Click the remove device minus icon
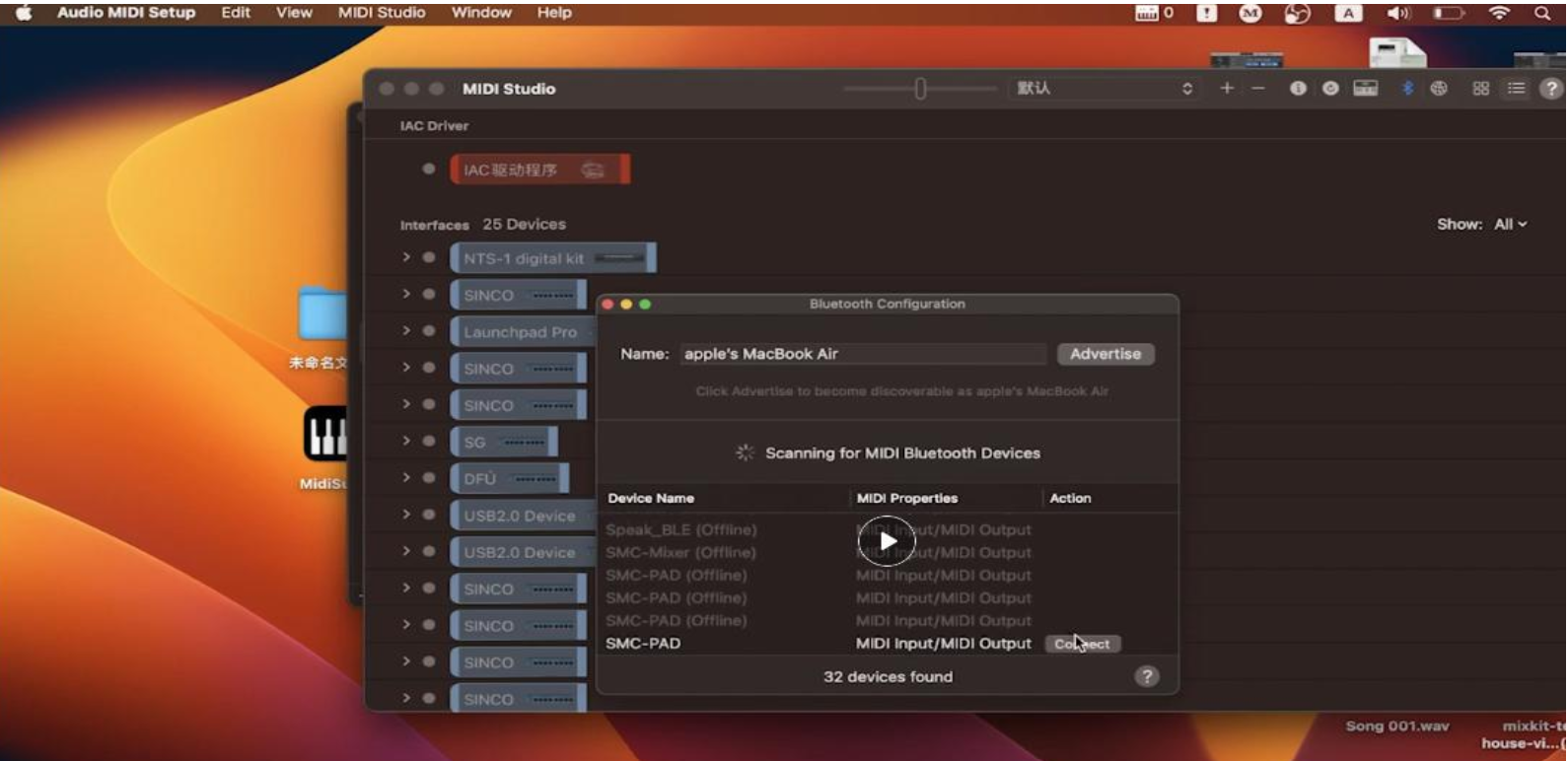Screen dimensions: 1568x761 click(x=1258, y=88)
